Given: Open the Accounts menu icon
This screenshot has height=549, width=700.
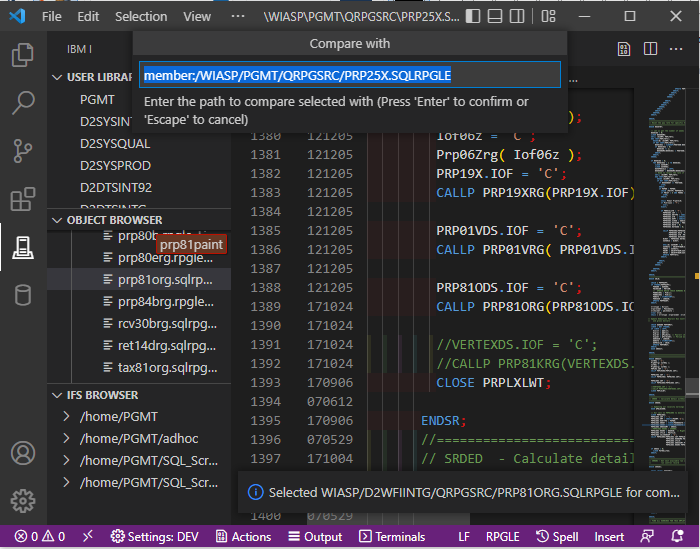Looking at the screenshot, I should tap(23, 453).
